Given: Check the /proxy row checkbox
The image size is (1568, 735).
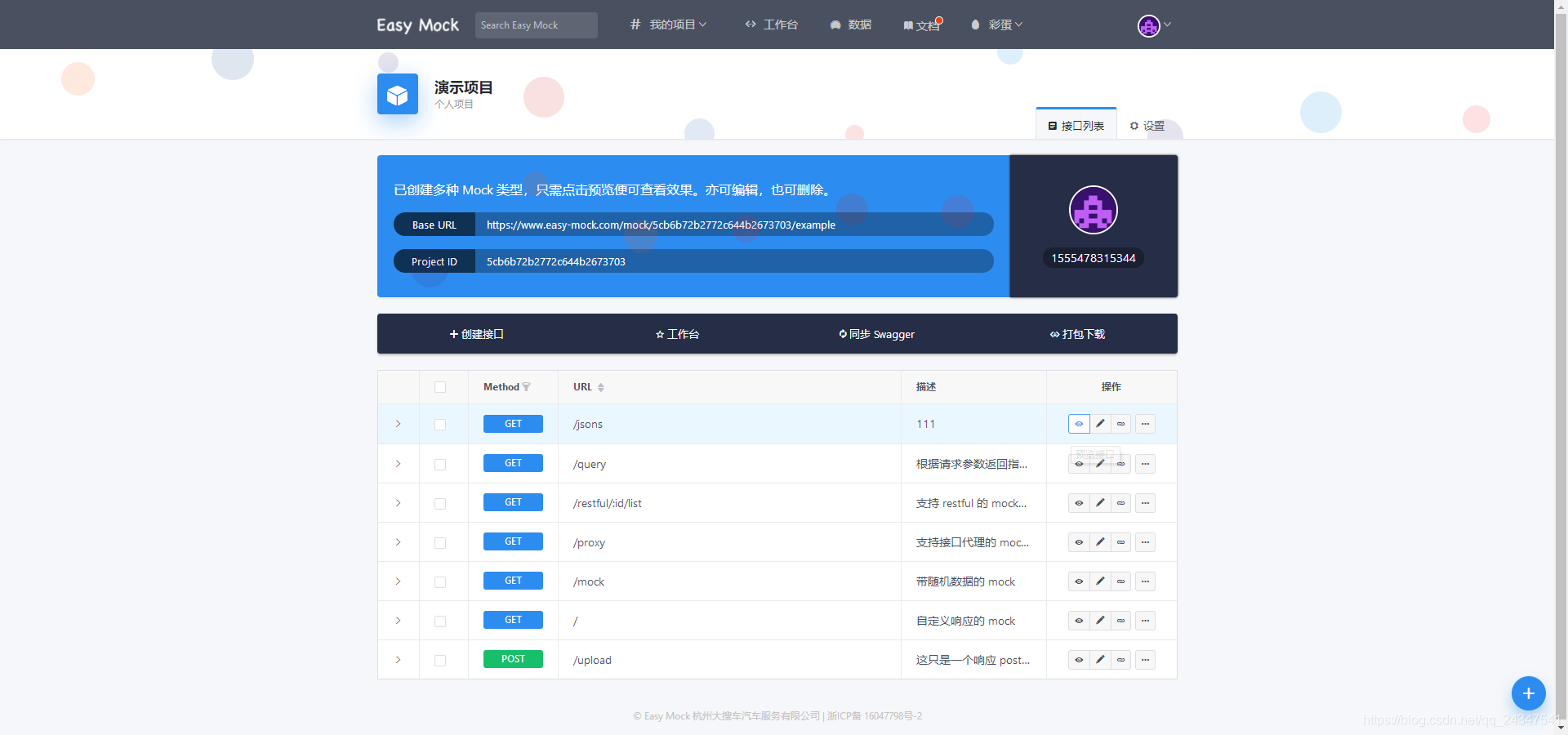Looking at the screenshot, I should pyautogui.click(x=440, y=543).
